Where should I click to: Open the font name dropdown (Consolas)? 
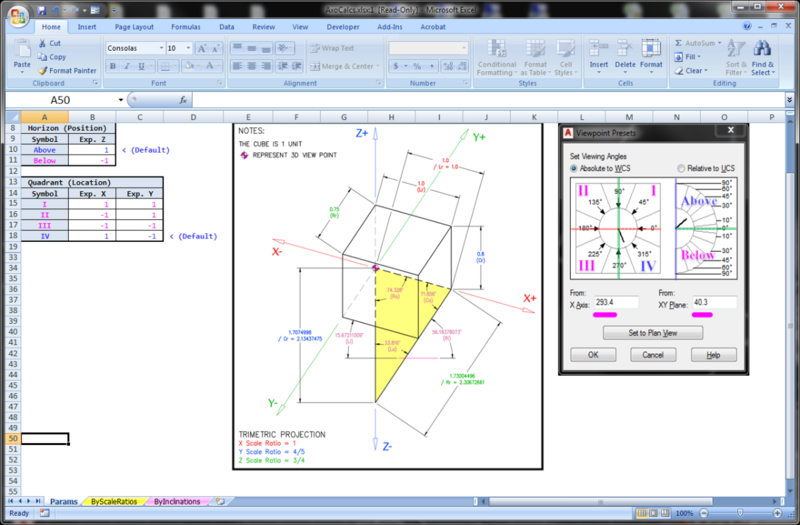point(159,48)
